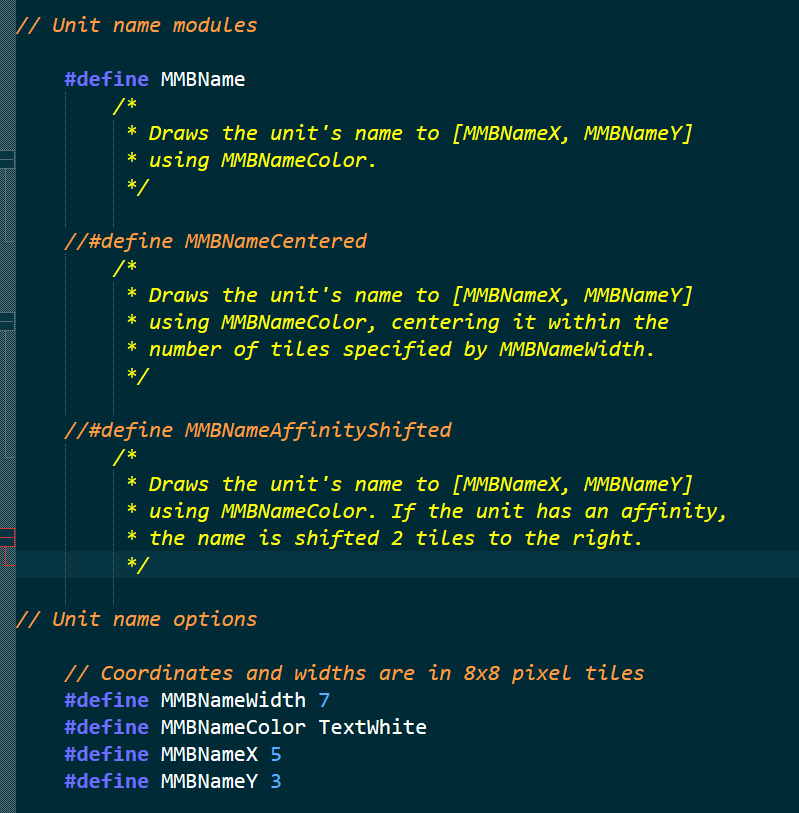Collapse the fold marker beside the MMBNameCentered comment block
The height and width of the screenshot is (813, 799).
(x=7, y=321)
